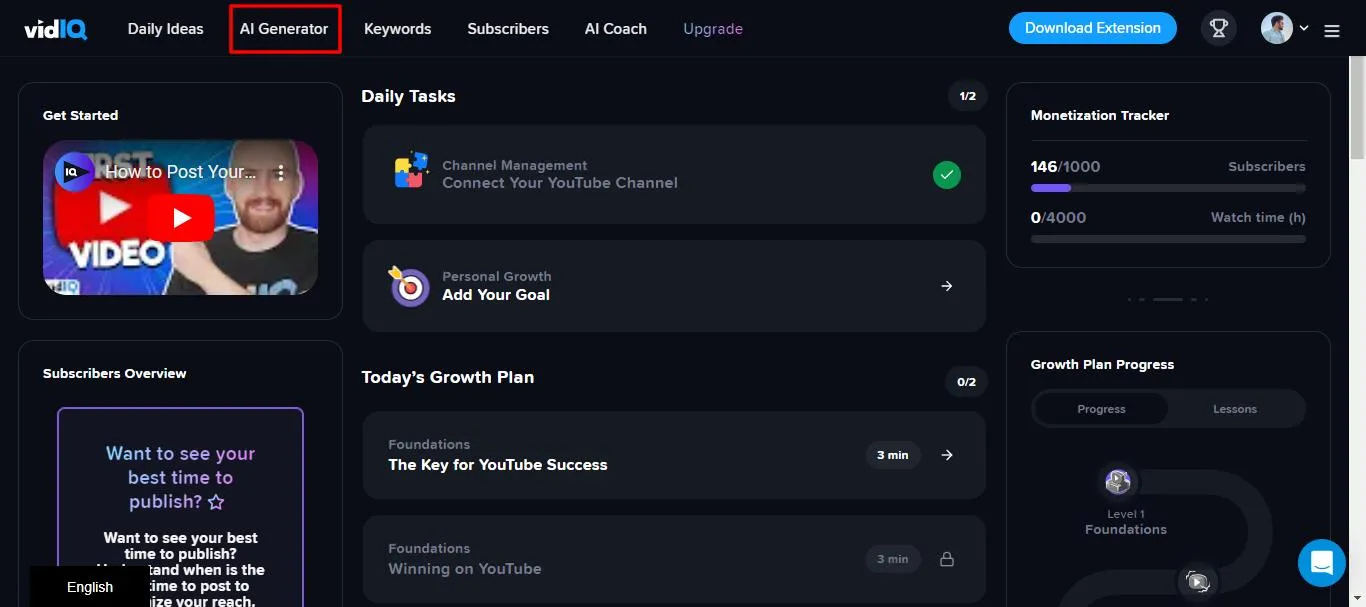Click the vidIQ logo
The width and height of the screenshot is (1366, 607).
click(56, 29)
